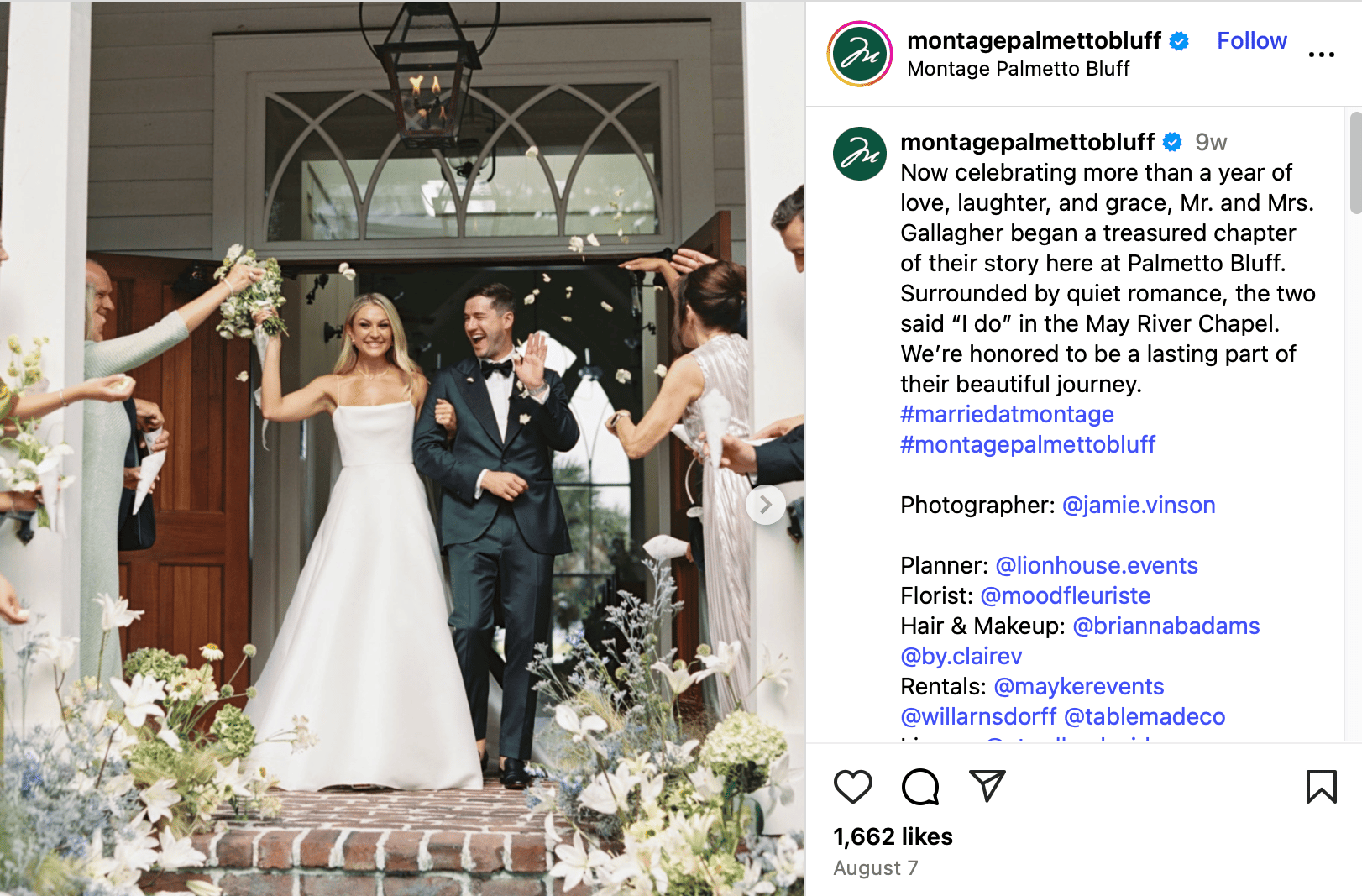This screenshot has height=896, width=1362.
Task: View the 1,662 likes list
Action: tap(893, 836)
